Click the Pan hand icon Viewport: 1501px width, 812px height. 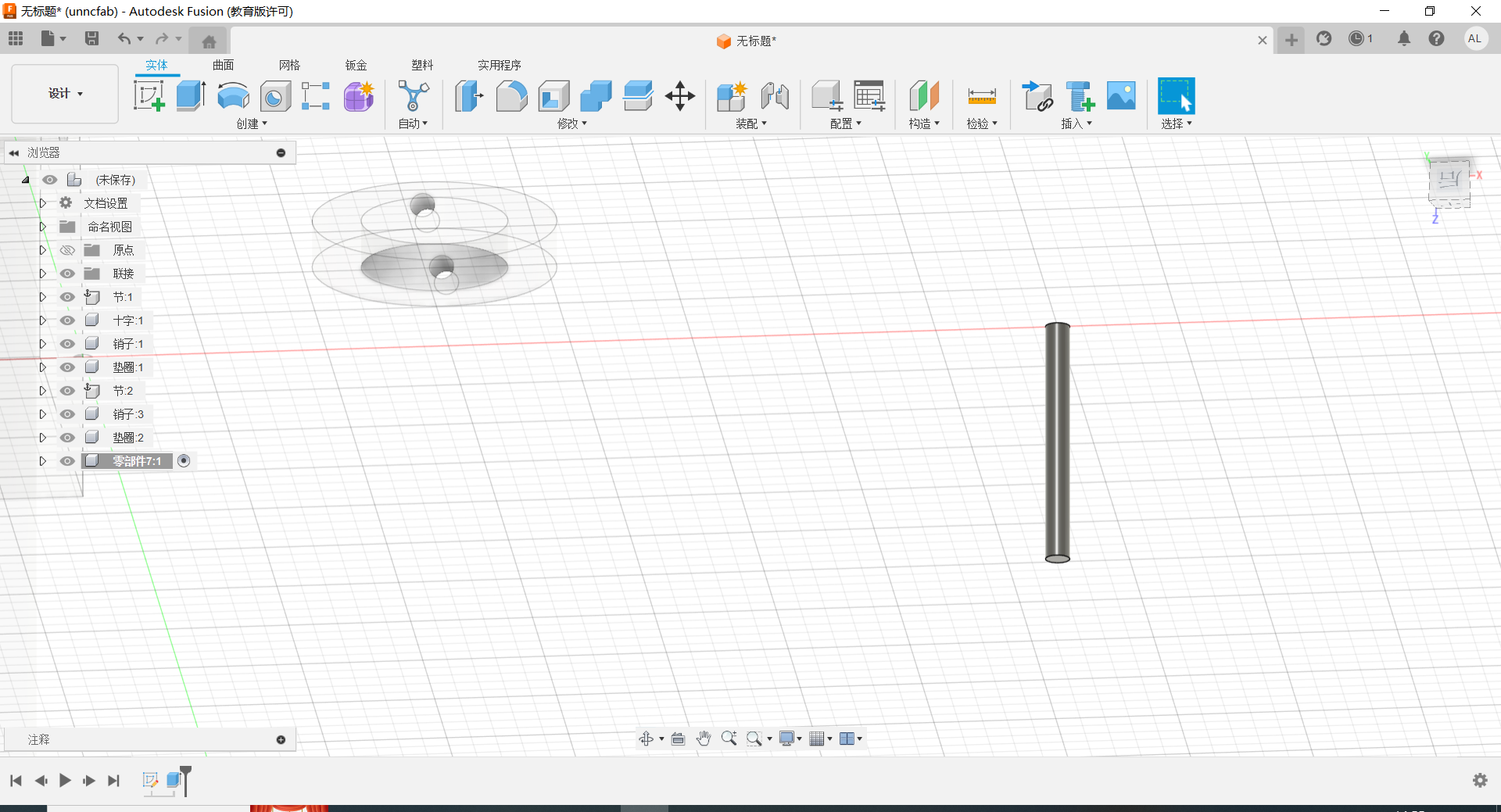(x=704, y=739)
